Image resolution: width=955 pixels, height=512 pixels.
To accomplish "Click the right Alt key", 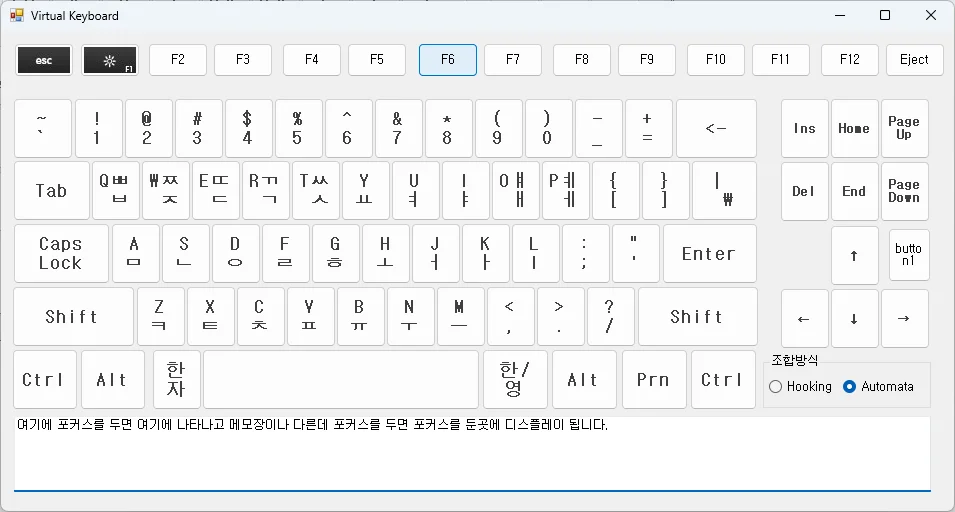I will point(584,379).
